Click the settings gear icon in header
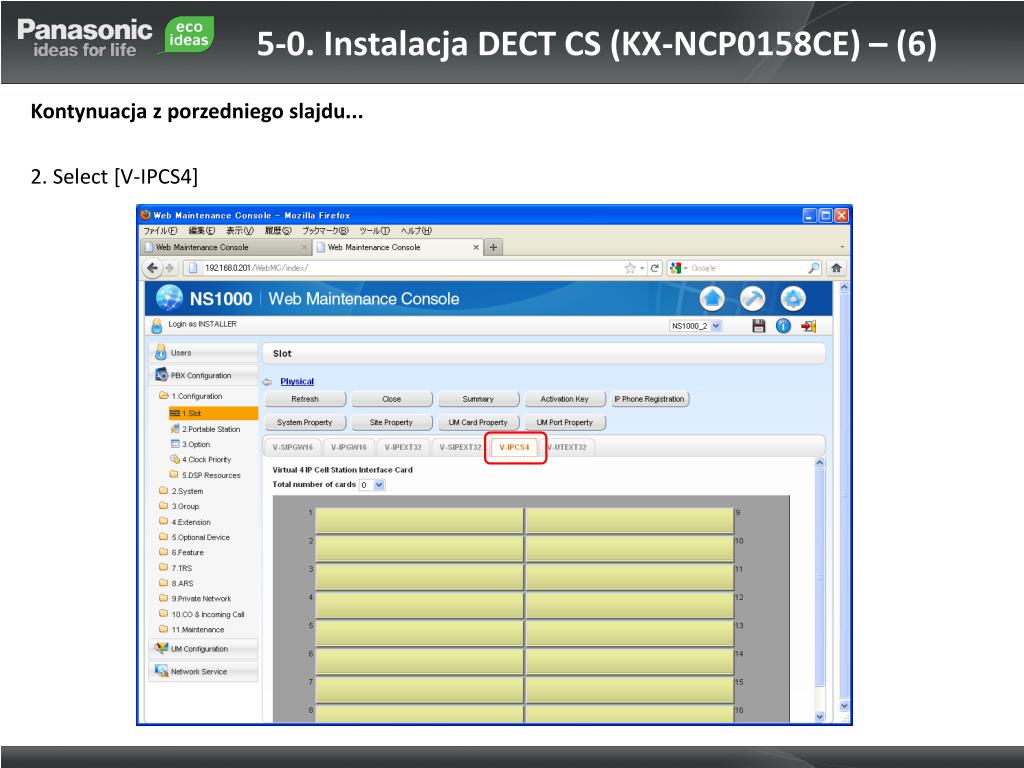1024x768 pixels. [x=793, y=299]
